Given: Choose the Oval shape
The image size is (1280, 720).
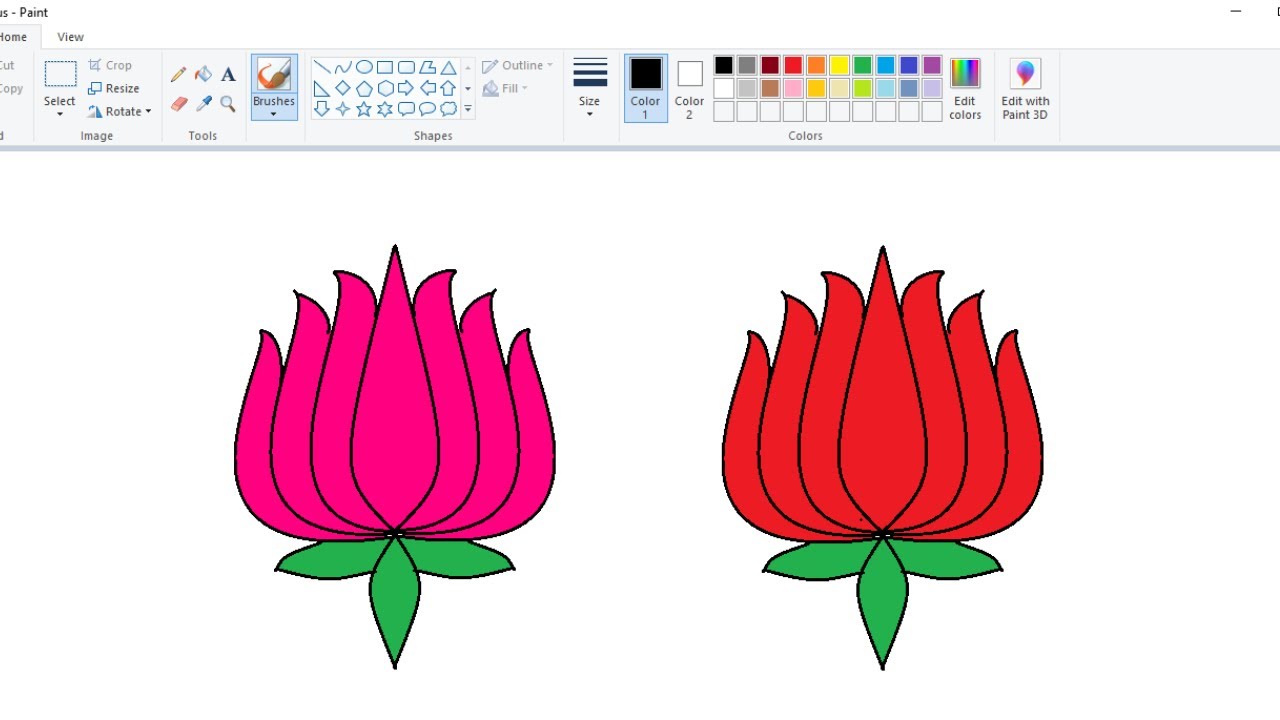Looking at the screenshot, I should (x=364, y=68).
